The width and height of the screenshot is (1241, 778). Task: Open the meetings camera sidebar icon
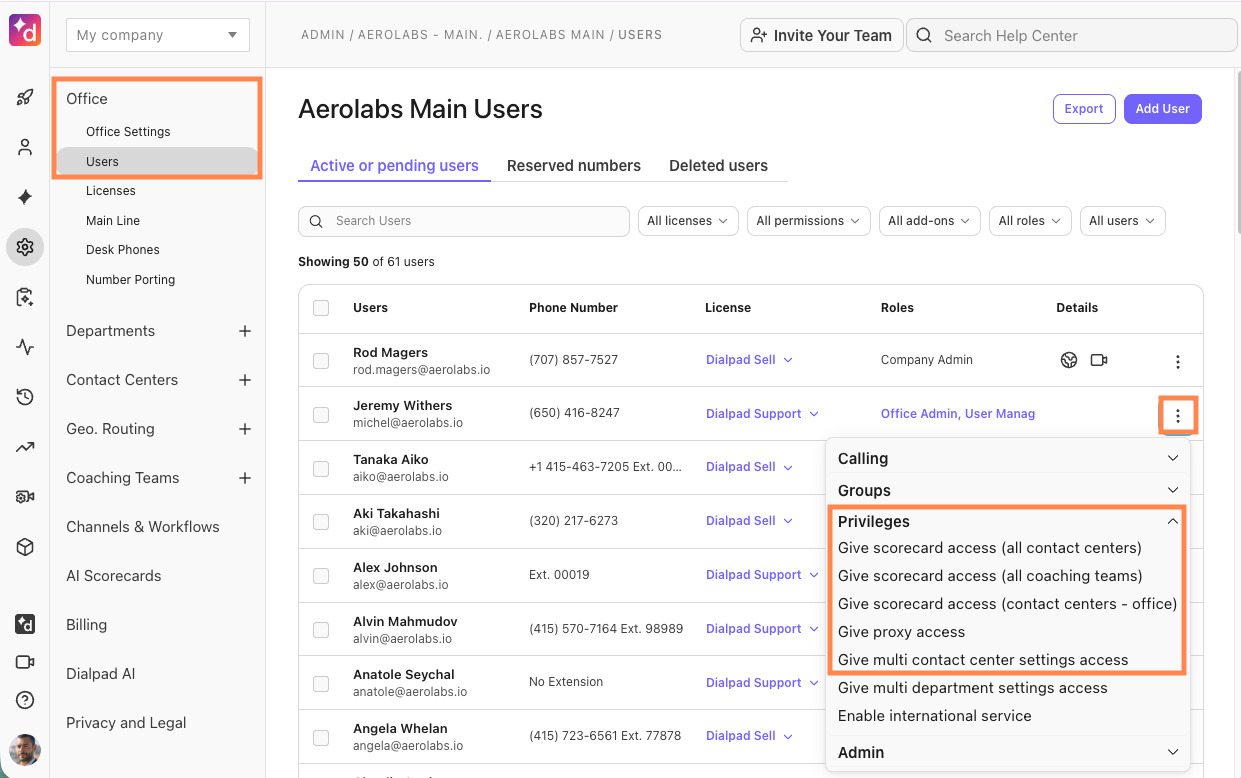(25, 662)
